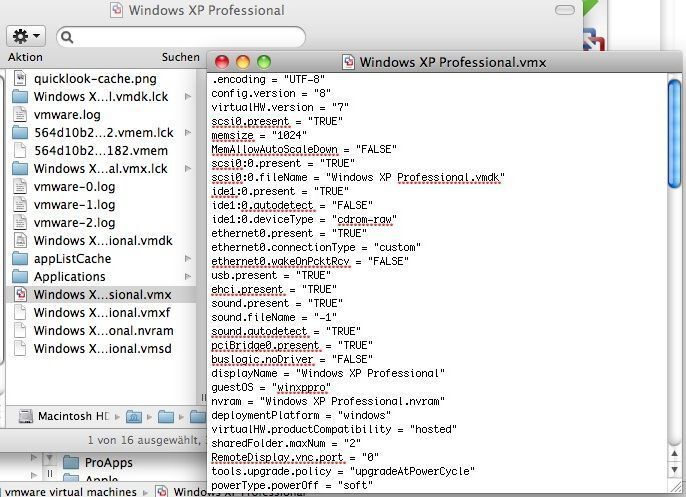
Task: Click the Windows X...onal.nvram file icon
Action: [x=20, y=330]
